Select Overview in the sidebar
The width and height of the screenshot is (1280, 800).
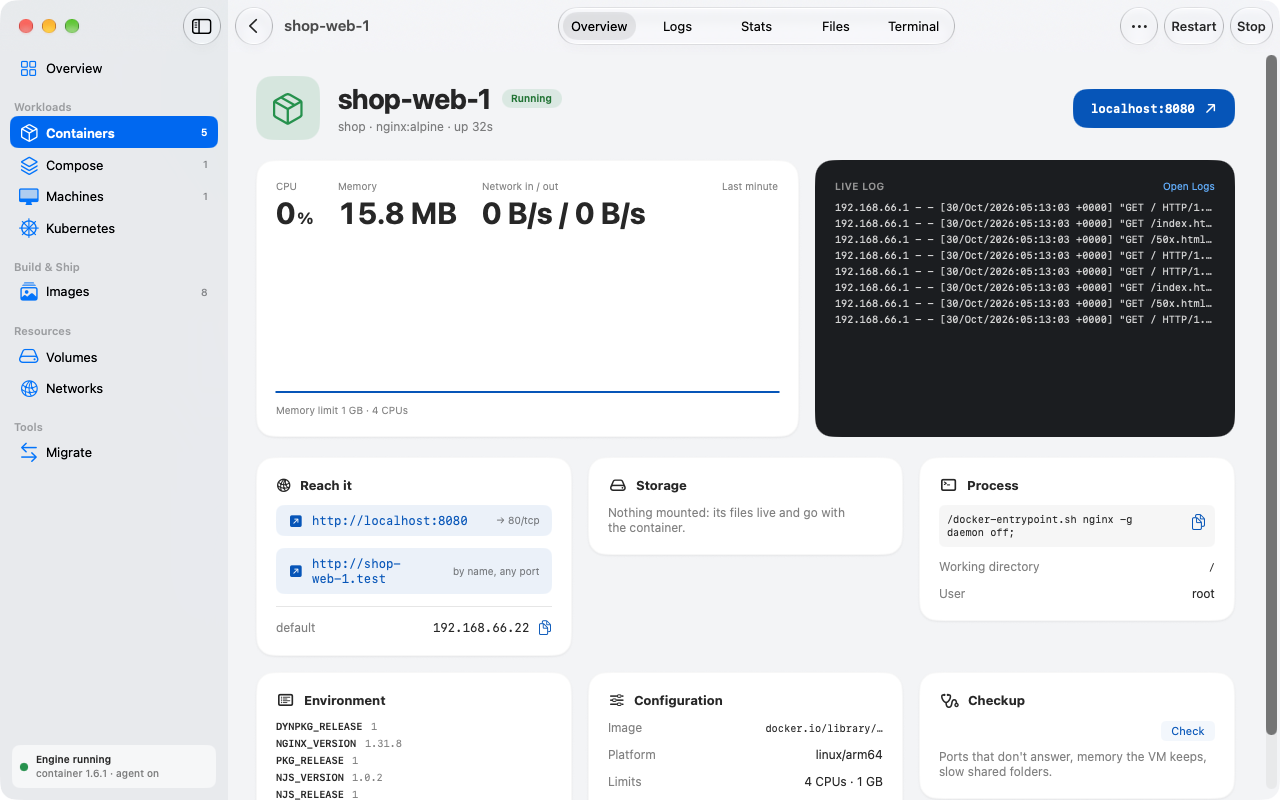114,69
